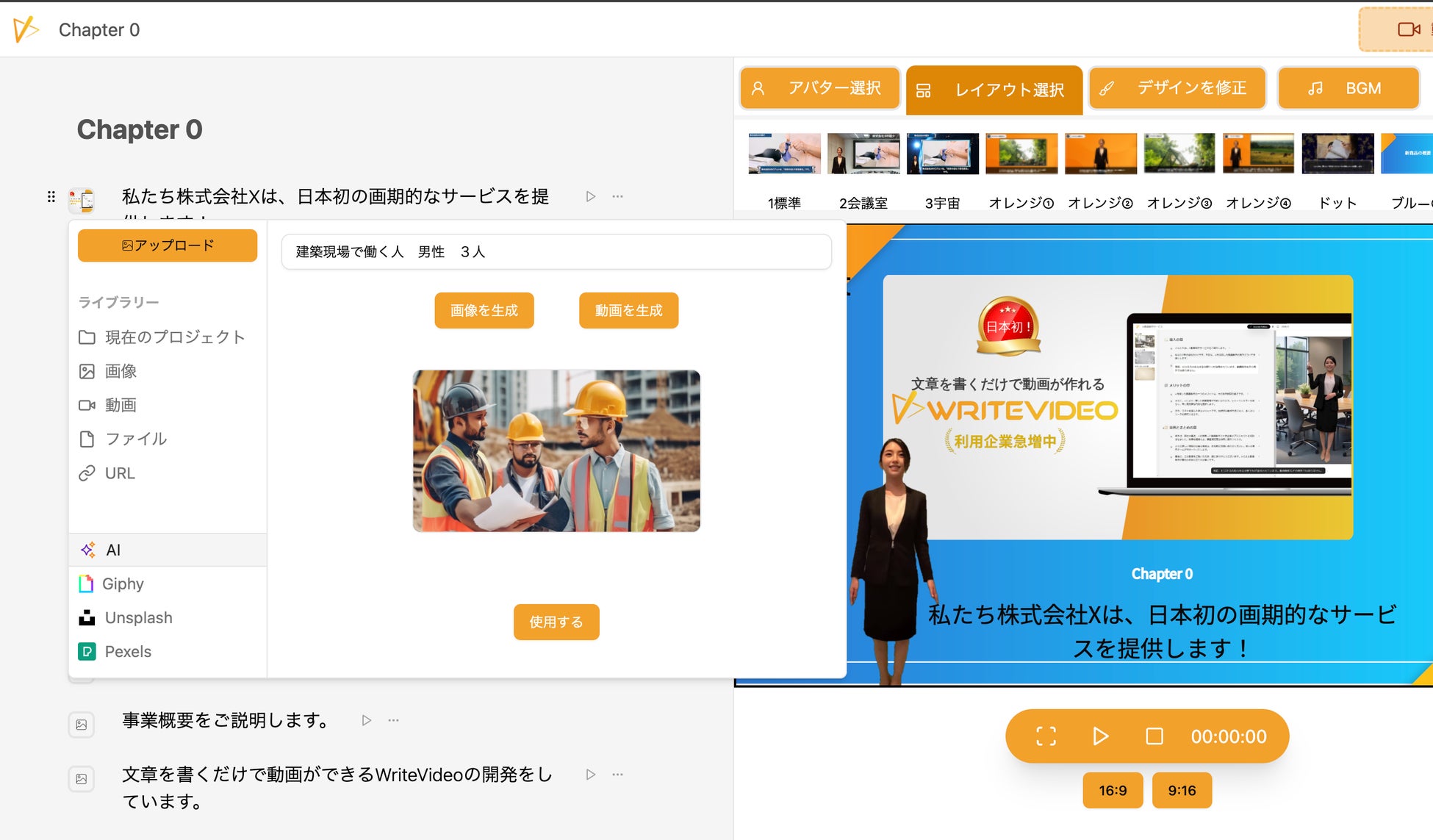Switch to 9:16 aspect ratio
Viewport: 1433px width, 840px height.
(1181, 791)
